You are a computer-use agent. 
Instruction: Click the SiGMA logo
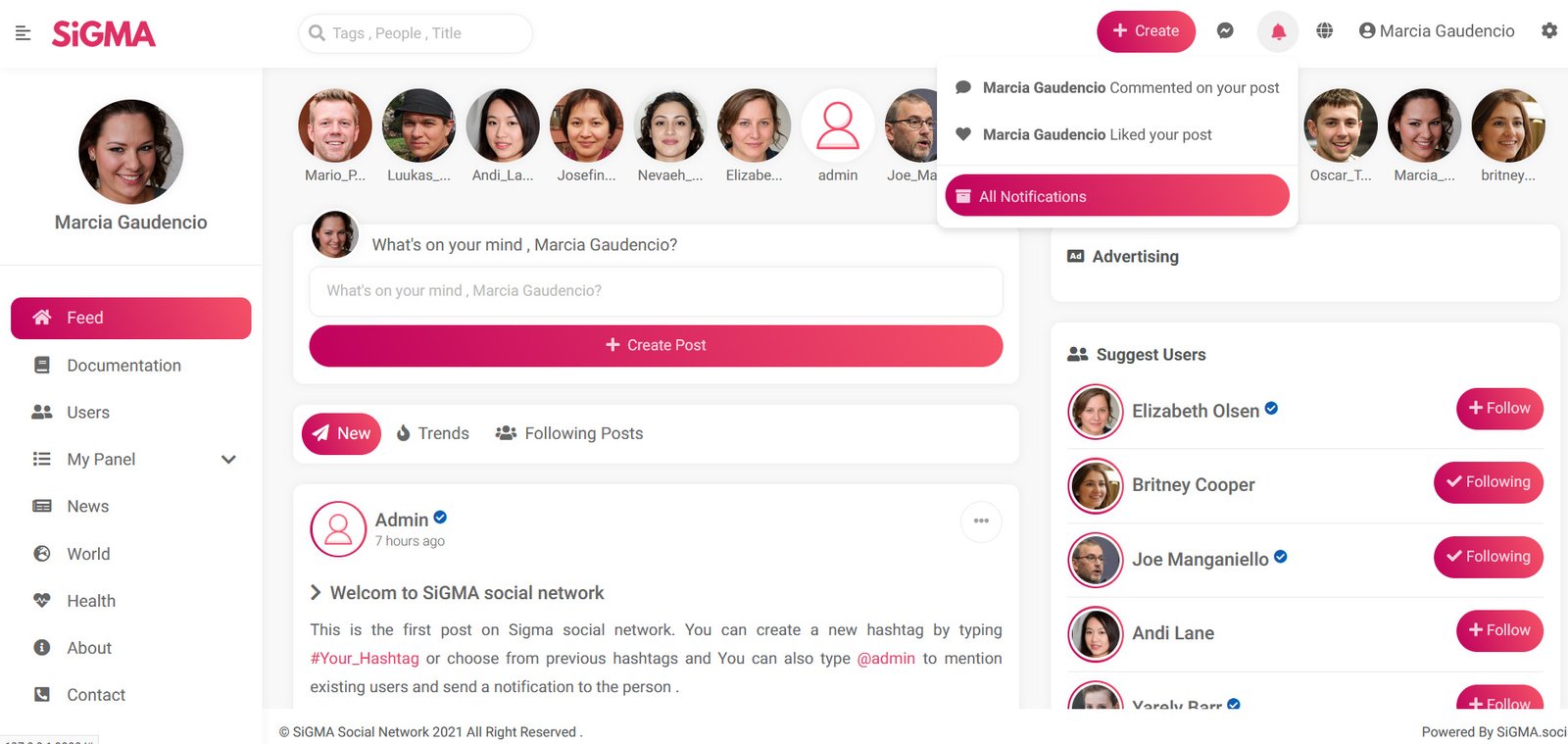104,34
